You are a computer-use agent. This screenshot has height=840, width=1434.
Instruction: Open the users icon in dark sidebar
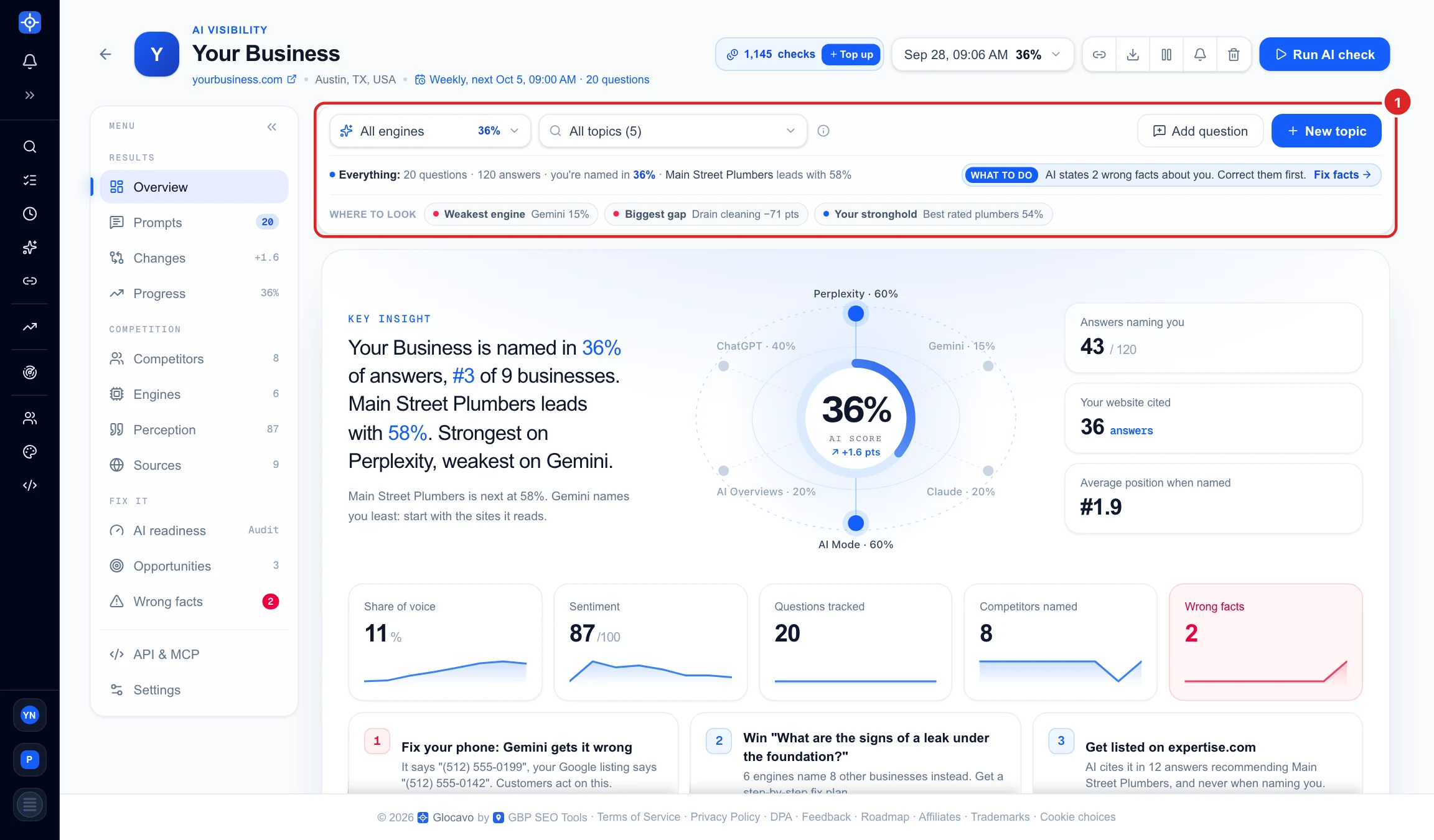(29, 418)
